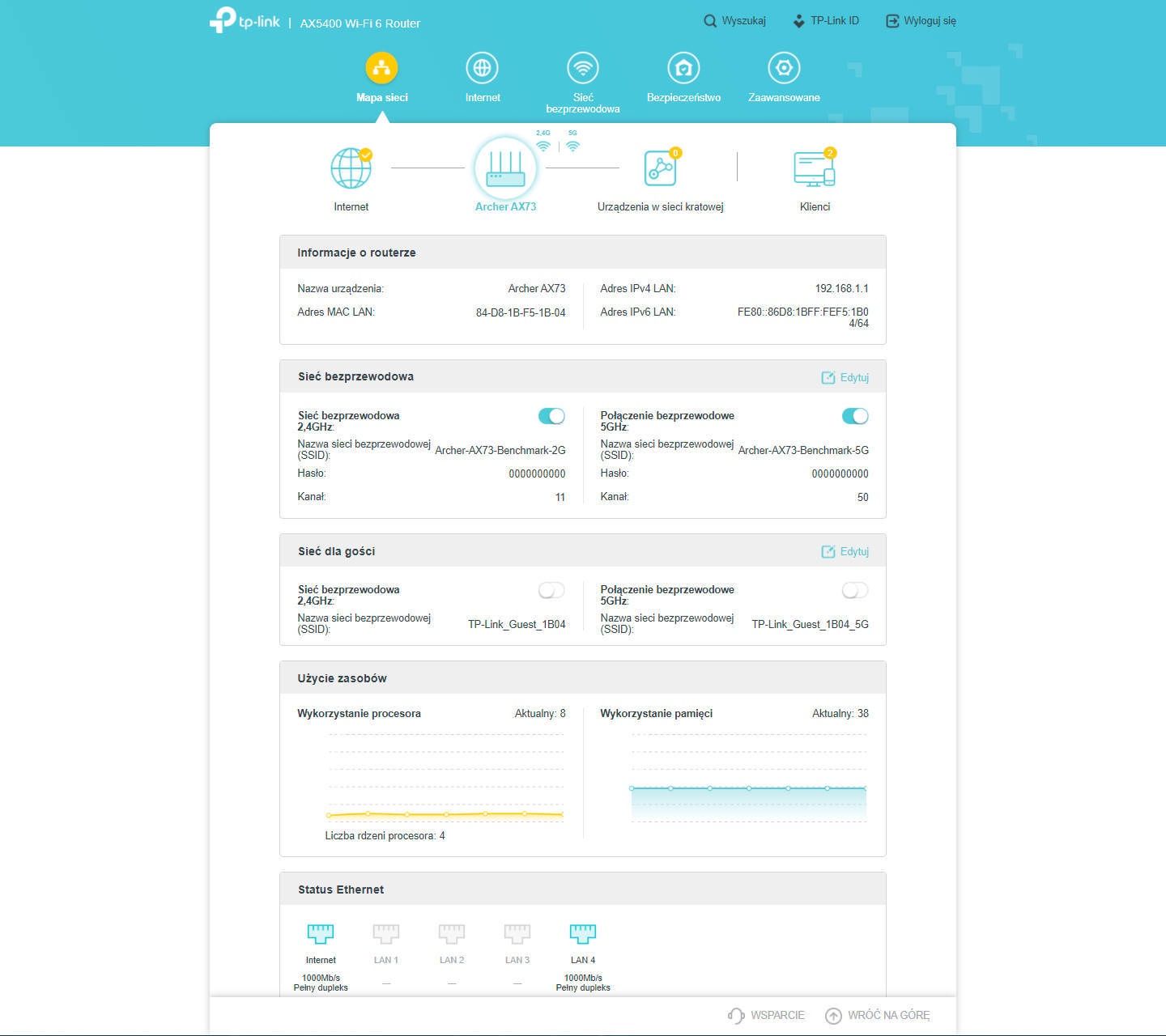Click the LAN 1 port icon
Viewport: 1166px width, 1036px height.
click(386, 934)
